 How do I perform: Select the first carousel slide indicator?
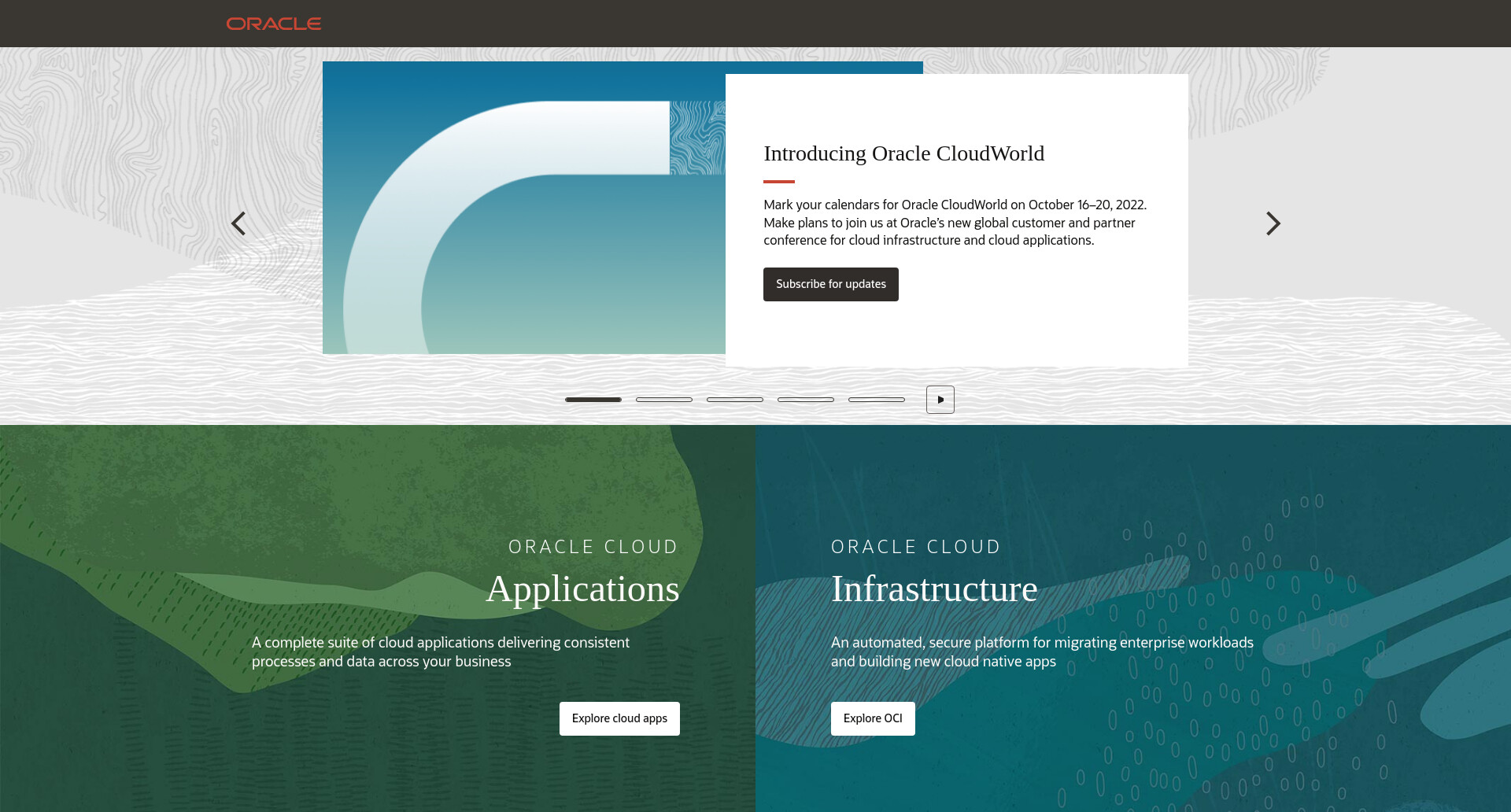click(593, 400)
